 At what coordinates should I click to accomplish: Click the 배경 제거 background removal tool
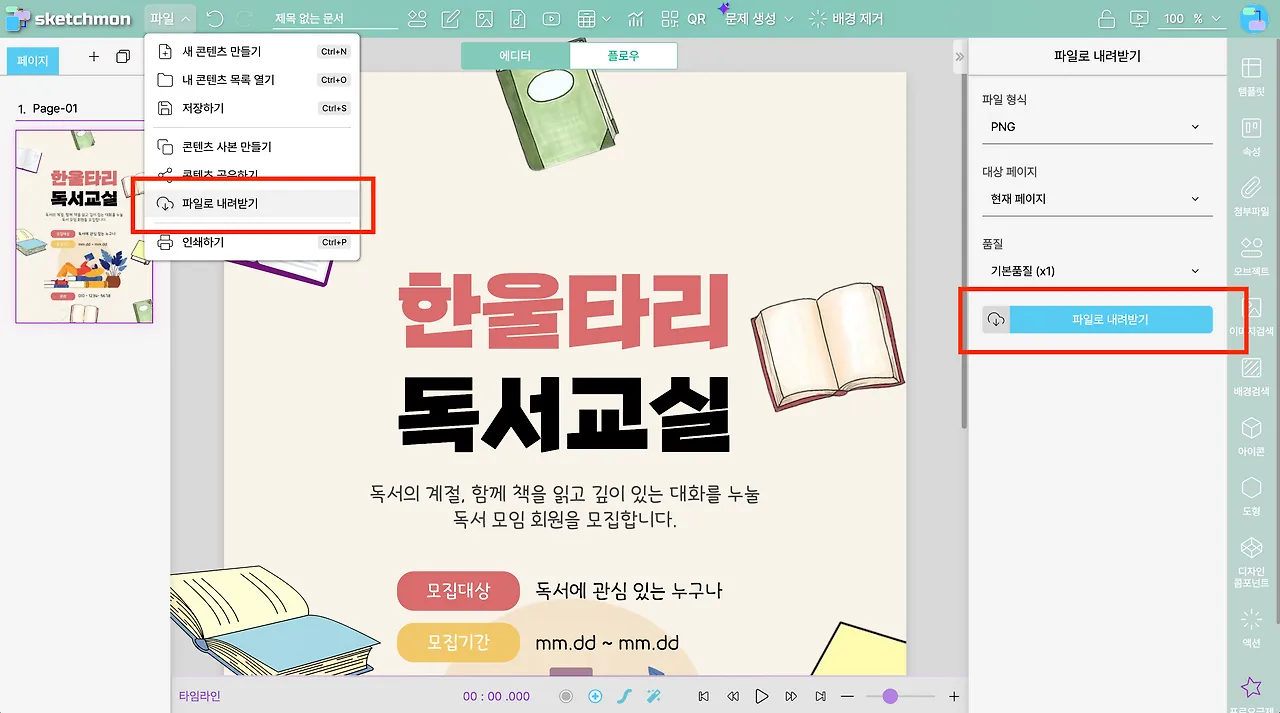coord(846,18)
